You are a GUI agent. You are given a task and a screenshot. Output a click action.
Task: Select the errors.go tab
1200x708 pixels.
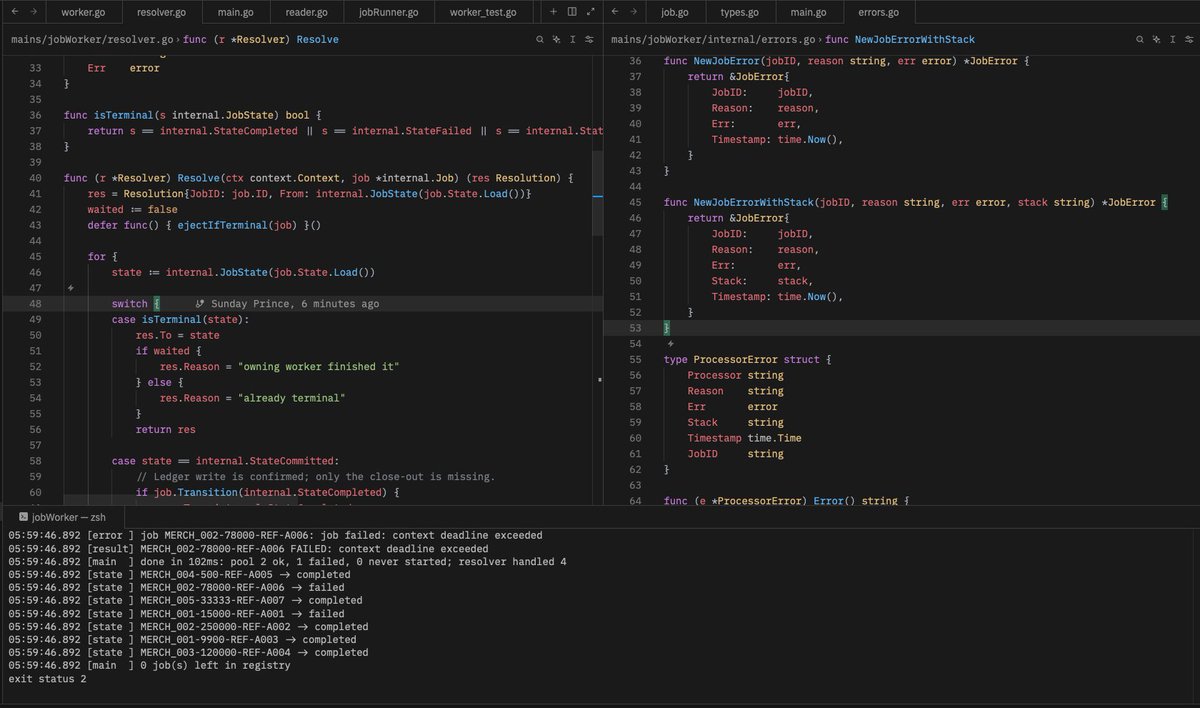pyautogui.click(x=878, y=12)
